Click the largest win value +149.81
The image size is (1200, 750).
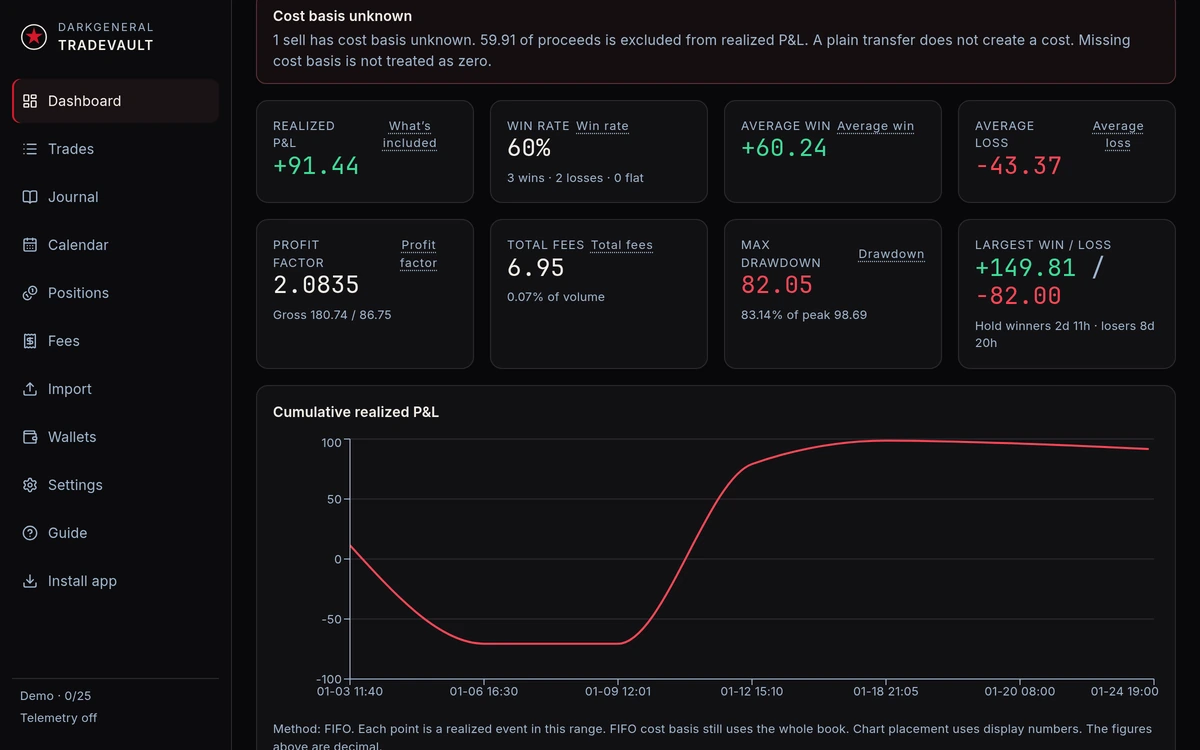1025,268
